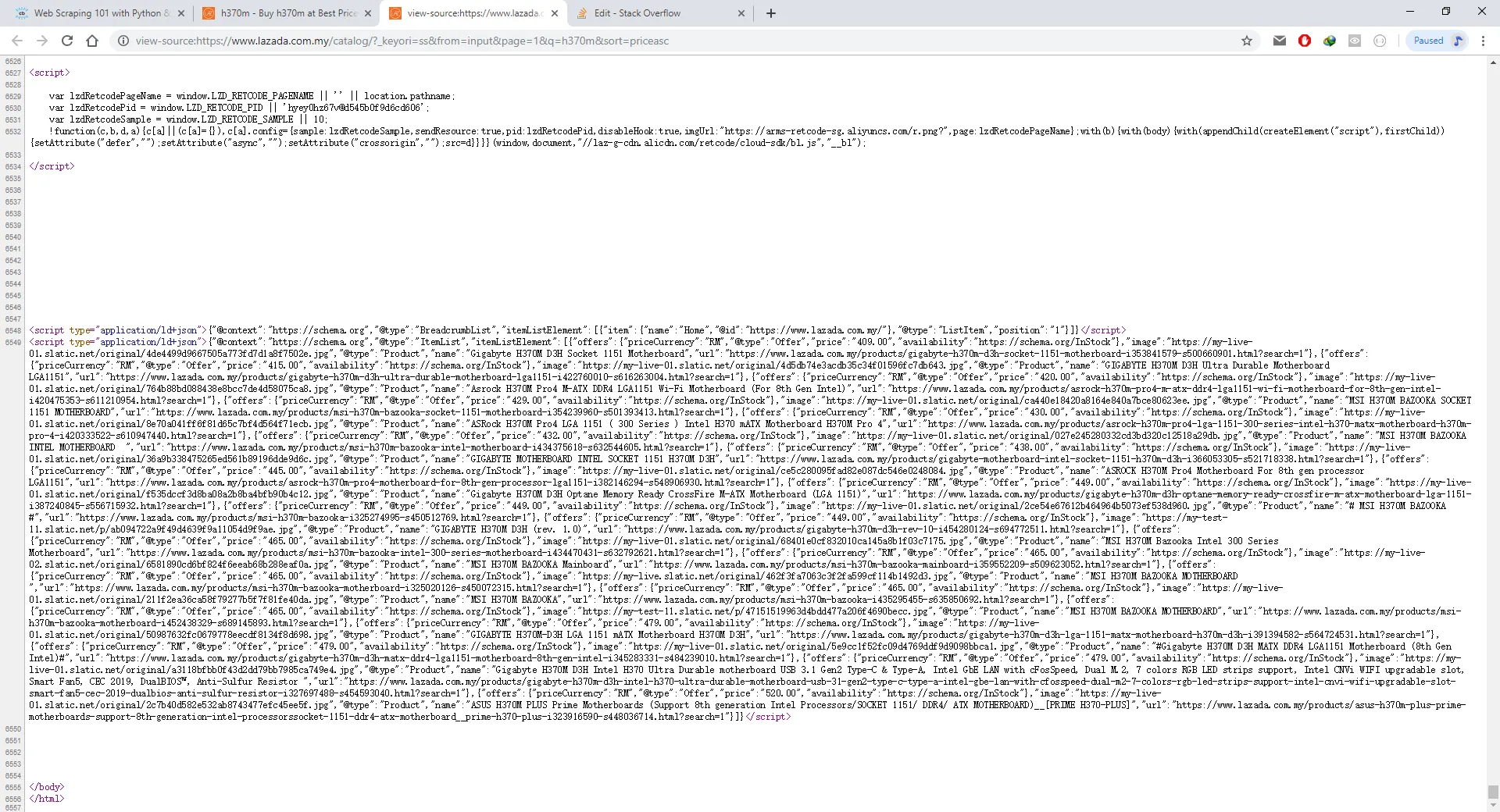
Task: Click the Paused profile button
Action: 1437,41
